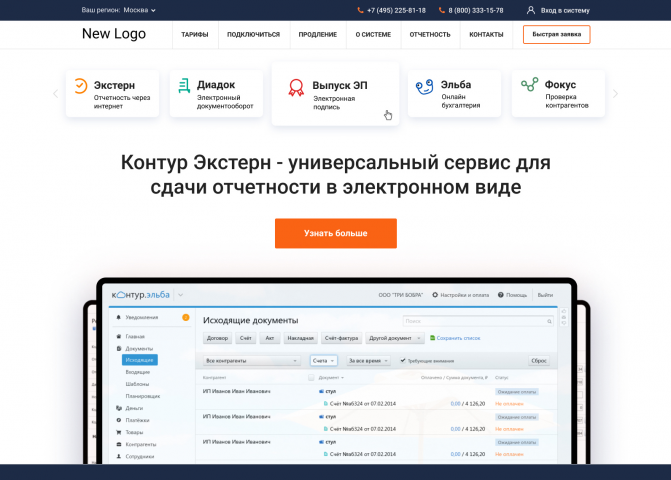
Task: Click the Настройки и оплата gear icon
Action: tap(435, 295)
